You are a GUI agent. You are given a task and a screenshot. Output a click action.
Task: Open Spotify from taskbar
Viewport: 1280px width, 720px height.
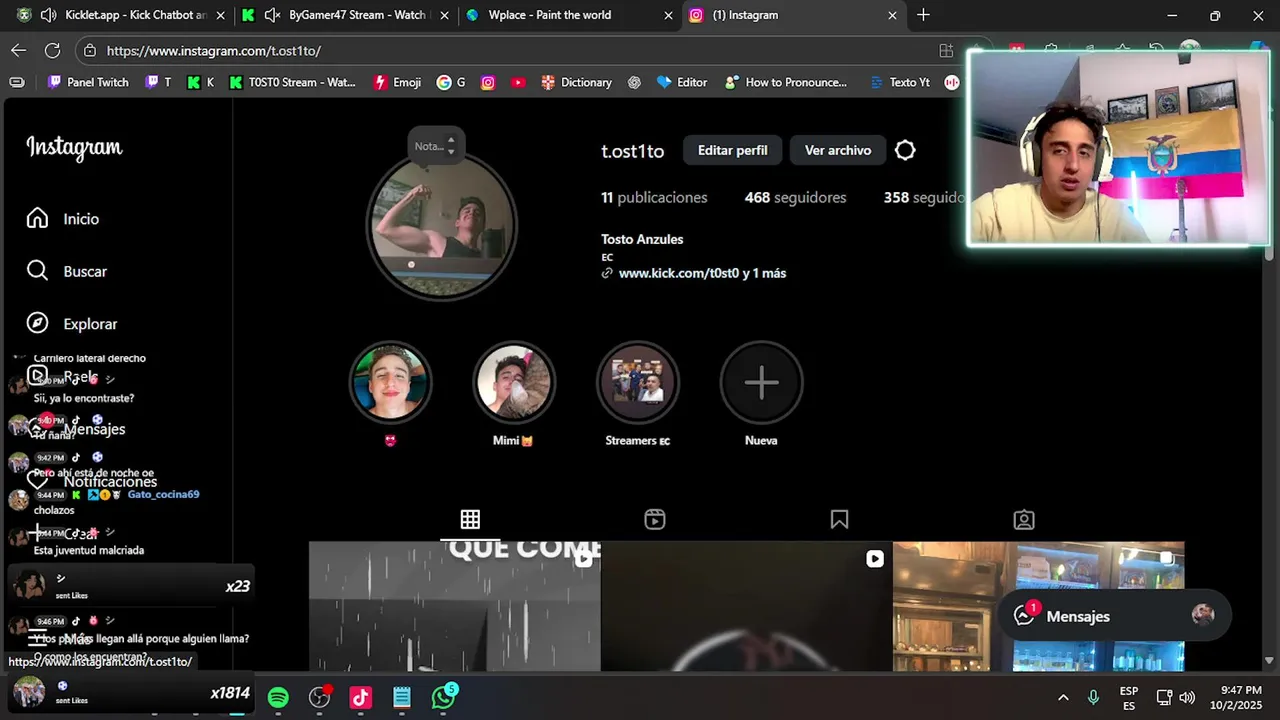coord(278,698)
